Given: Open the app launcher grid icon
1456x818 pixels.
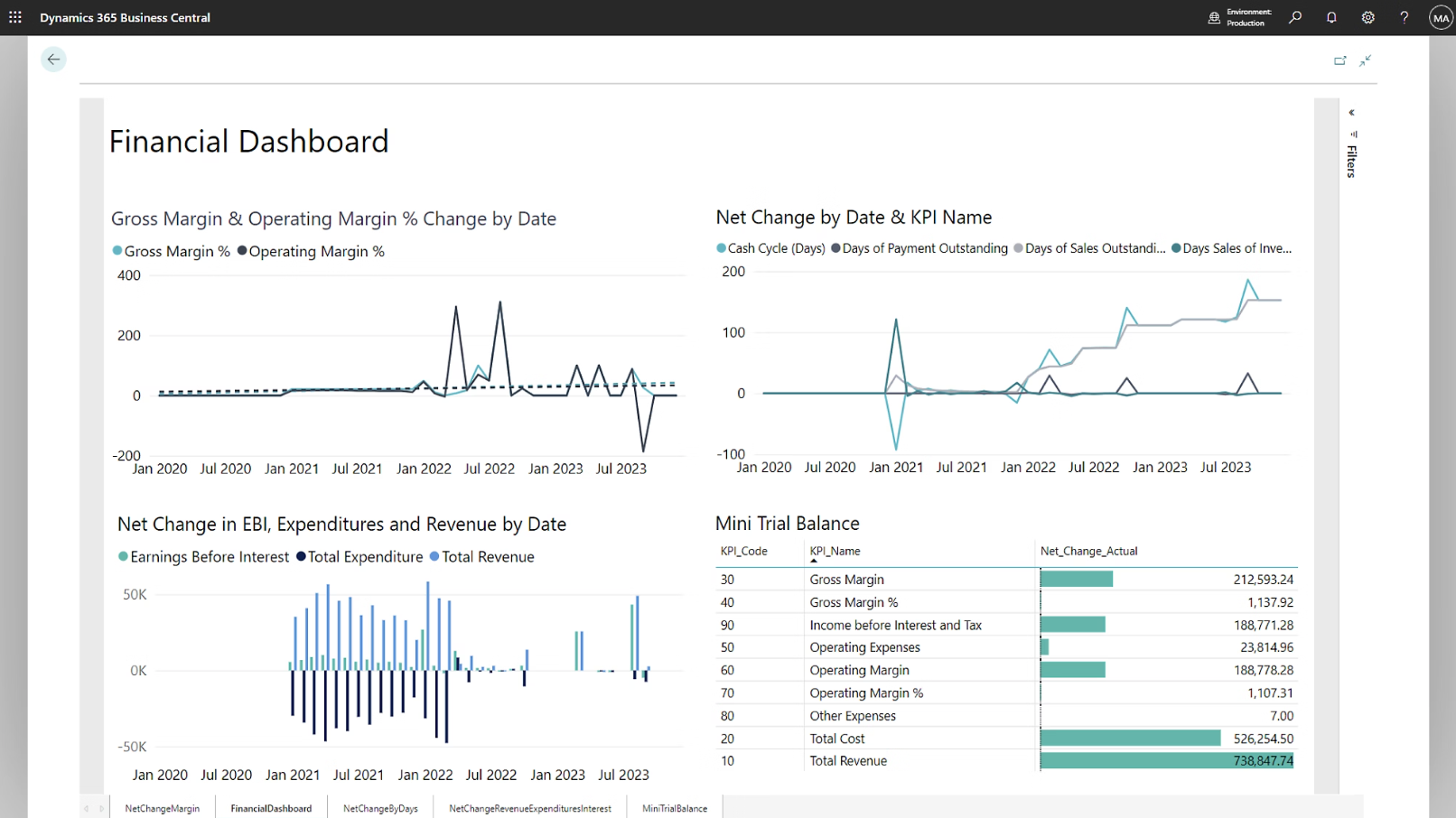Looking at the screenshot, I should (14, 17).
